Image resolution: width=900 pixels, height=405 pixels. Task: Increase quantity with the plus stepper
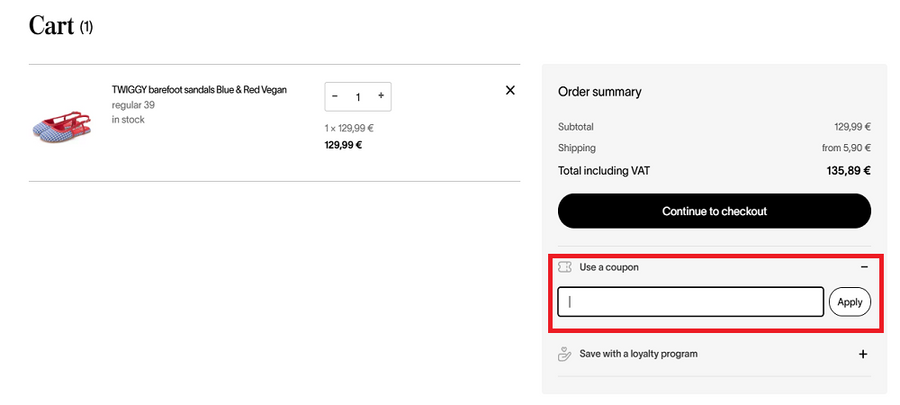(381, 96)
